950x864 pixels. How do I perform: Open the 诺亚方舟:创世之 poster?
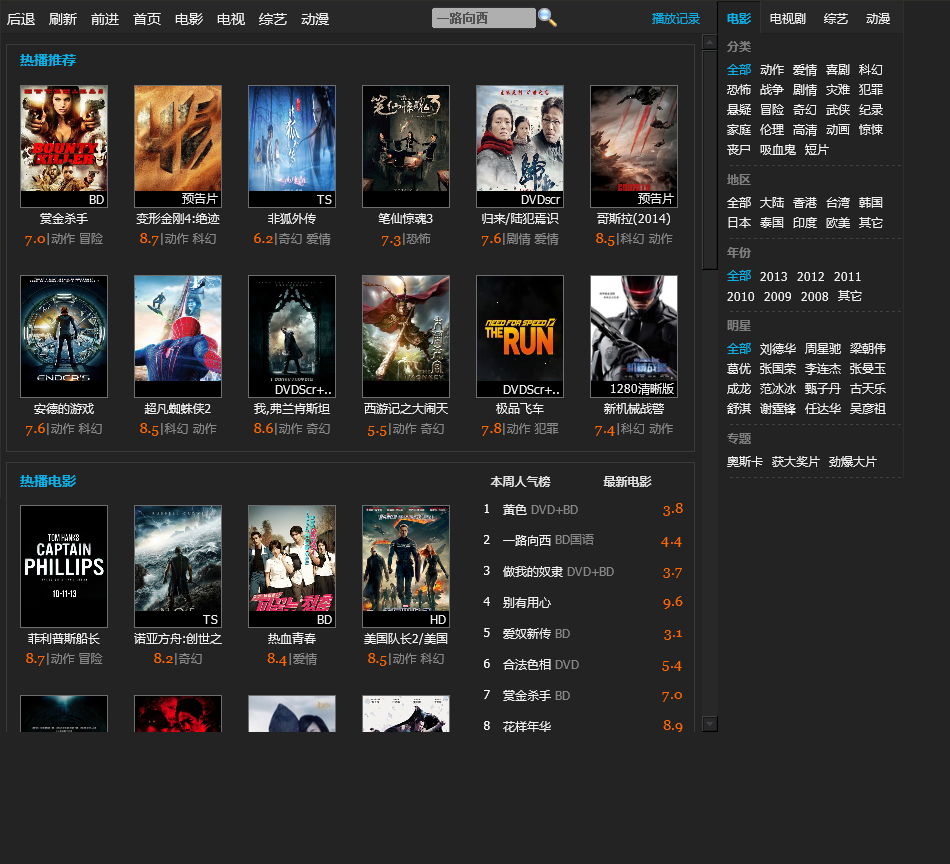click(178, 566)
